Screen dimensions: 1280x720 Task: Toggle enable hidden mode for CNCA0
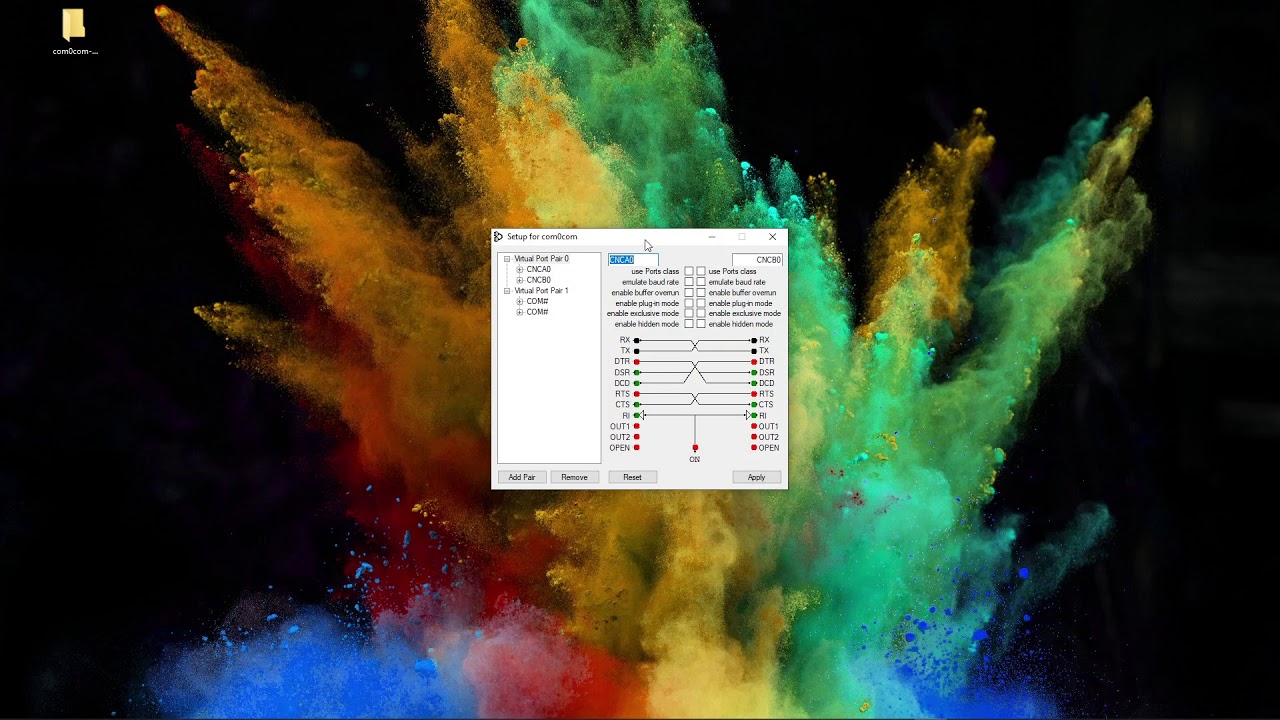(688, 324)
